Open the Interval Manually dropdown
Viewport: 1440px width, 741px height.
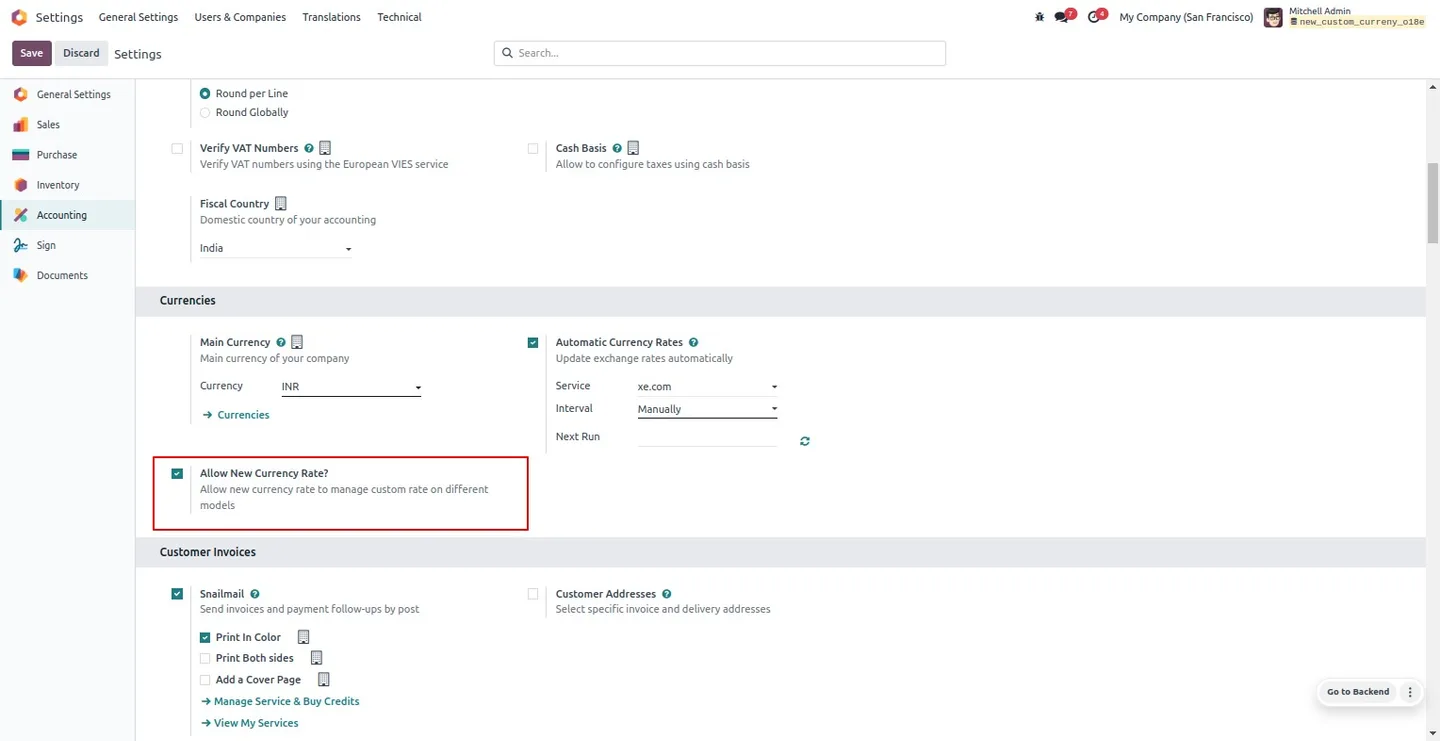click(x=707, y=409)
